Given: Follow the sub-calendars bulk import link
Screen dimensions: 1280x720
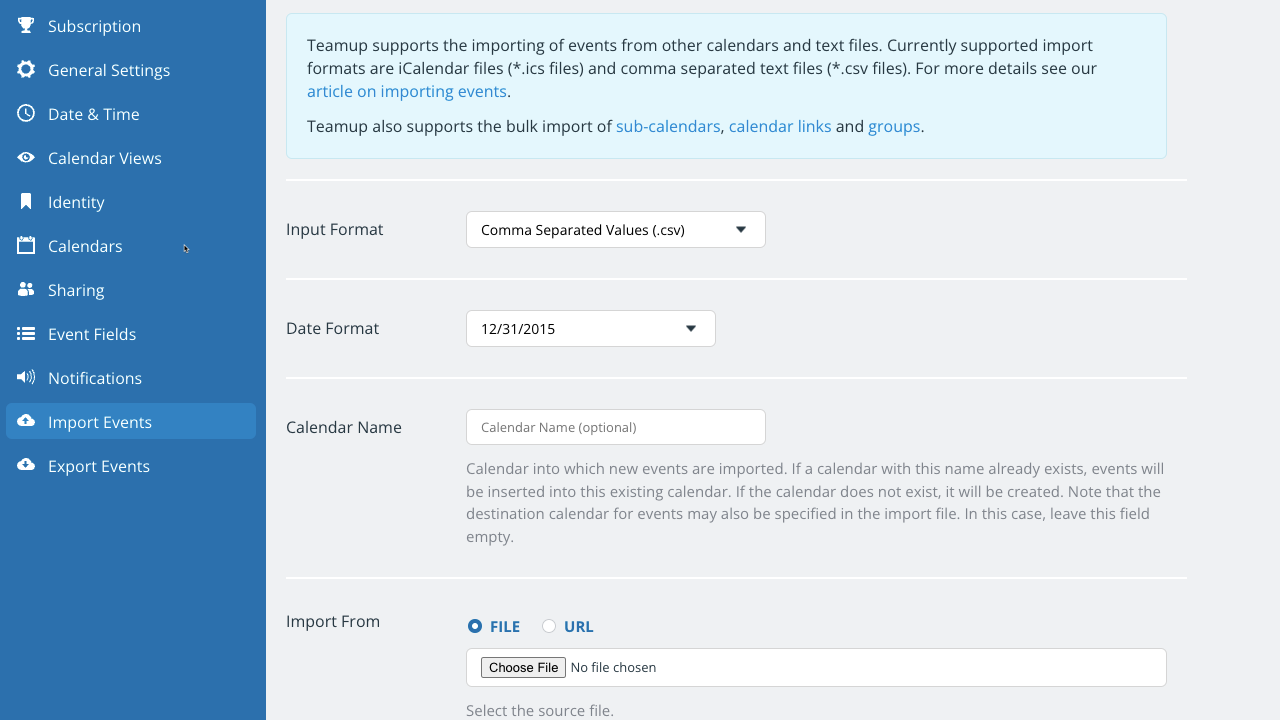Looking at the screenshot, I should (668, 127).
